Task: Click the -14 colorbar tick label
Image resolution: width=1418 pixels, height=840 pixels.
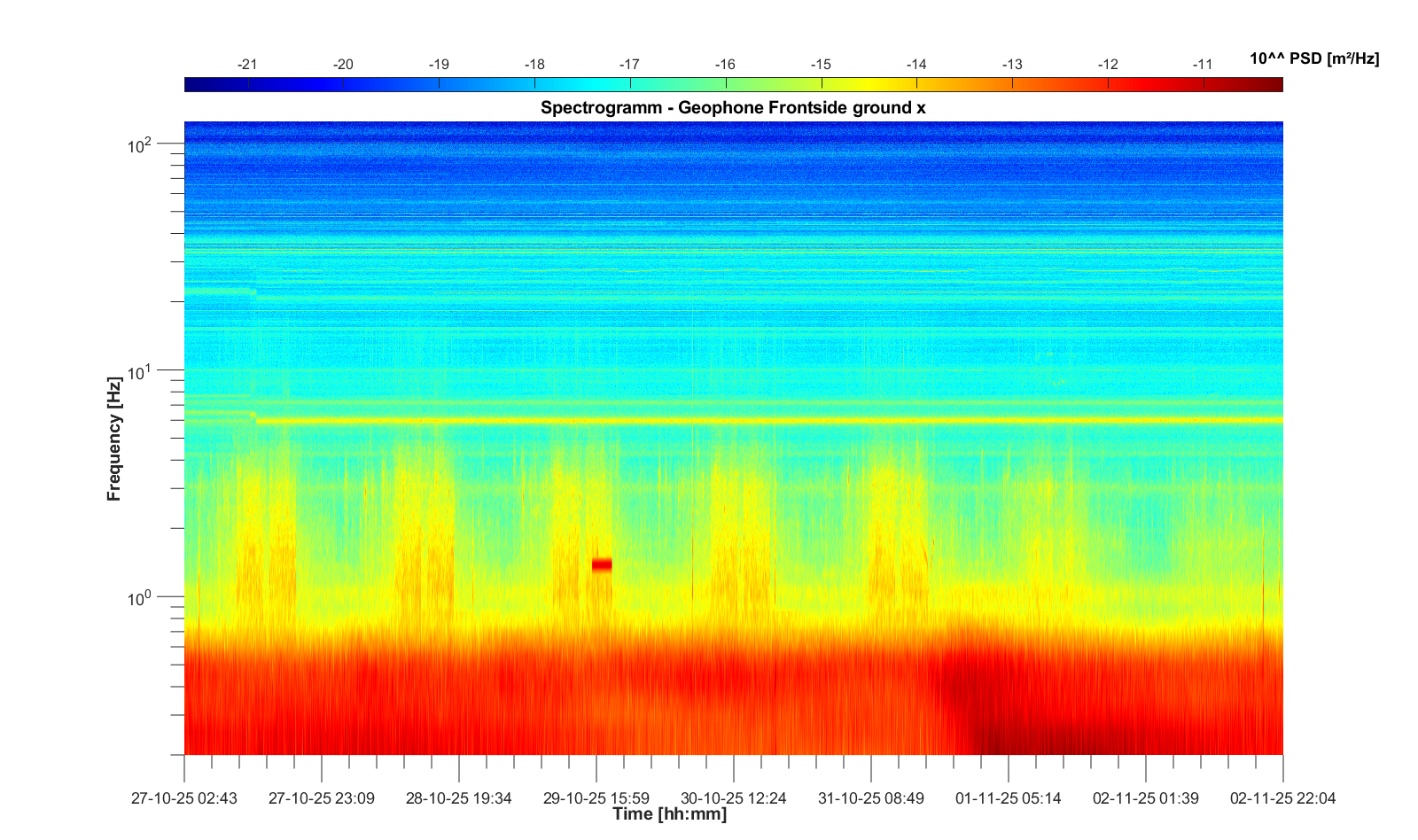Action: point(915,65)
